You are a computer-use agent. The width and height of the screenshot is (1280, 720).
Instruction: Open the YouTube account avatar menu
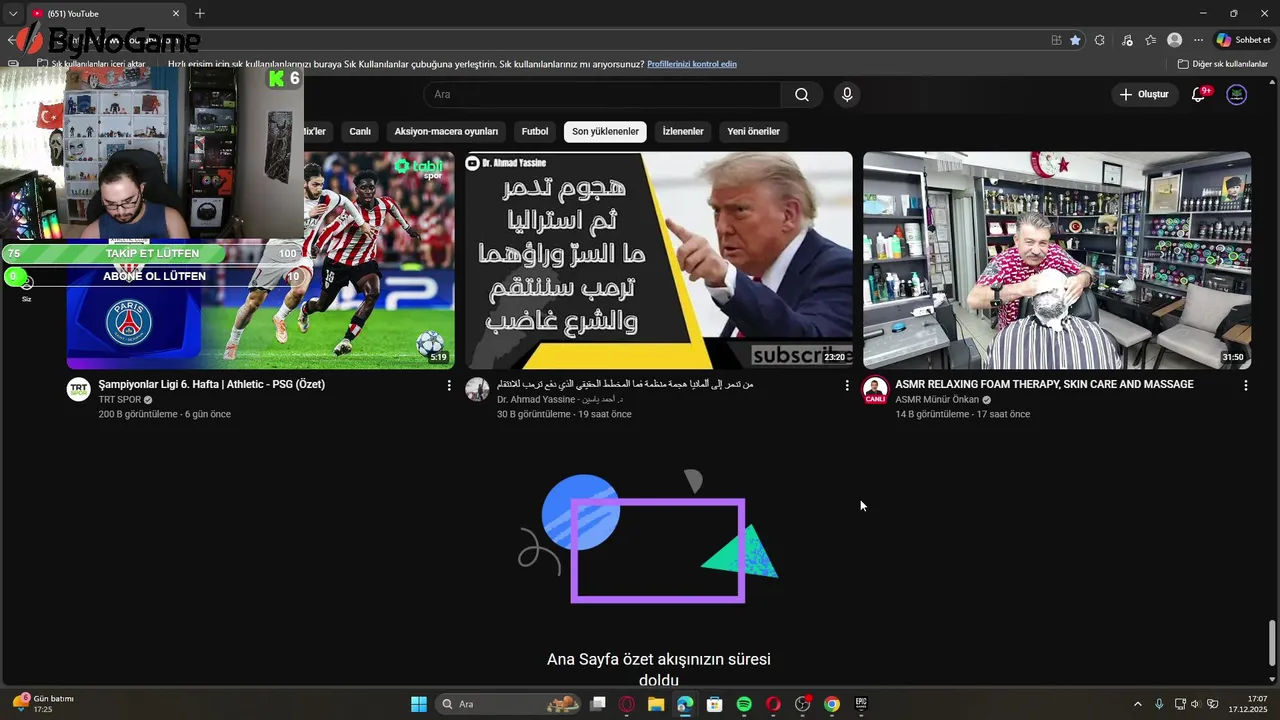pos(1237,95)
